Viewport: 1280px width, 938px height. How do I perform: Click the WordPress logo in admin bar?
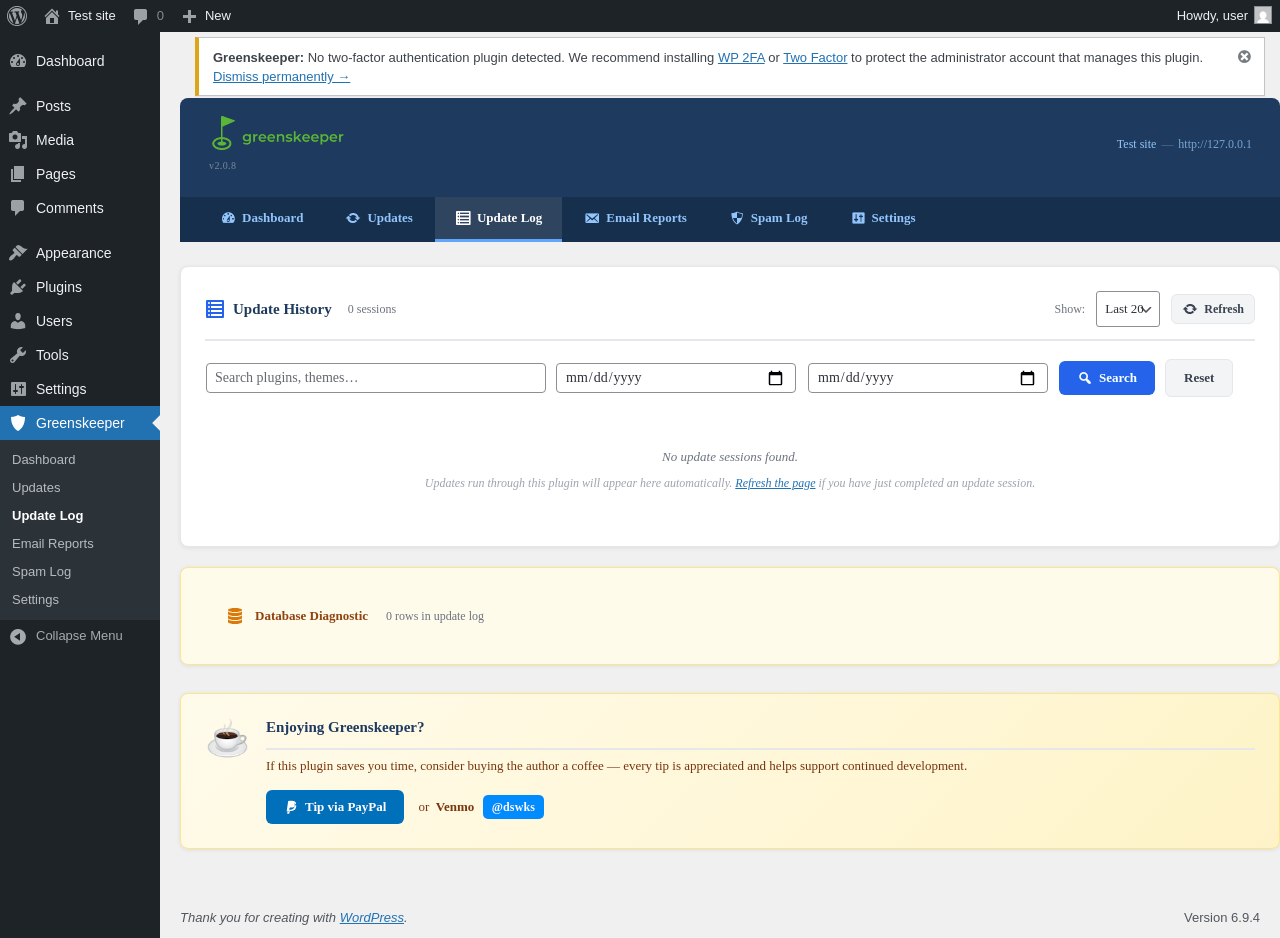(17, 16)
